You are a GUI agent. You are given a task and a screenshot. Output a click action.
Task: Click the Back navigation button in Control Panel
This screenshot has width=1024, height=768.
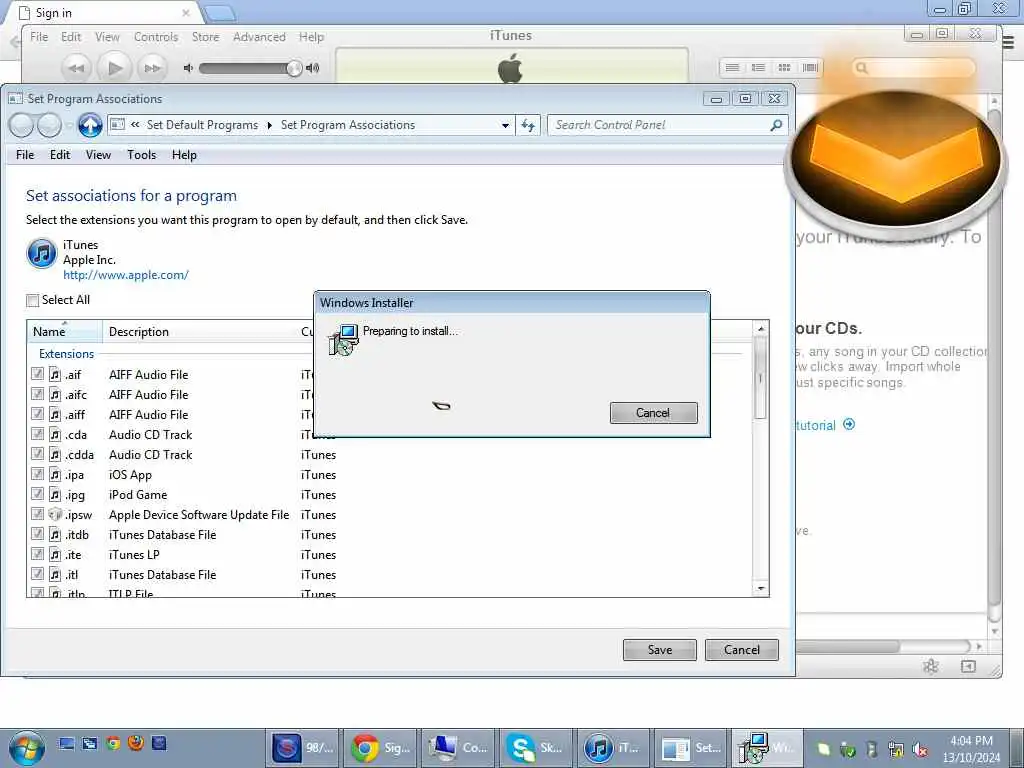point(21,125)
